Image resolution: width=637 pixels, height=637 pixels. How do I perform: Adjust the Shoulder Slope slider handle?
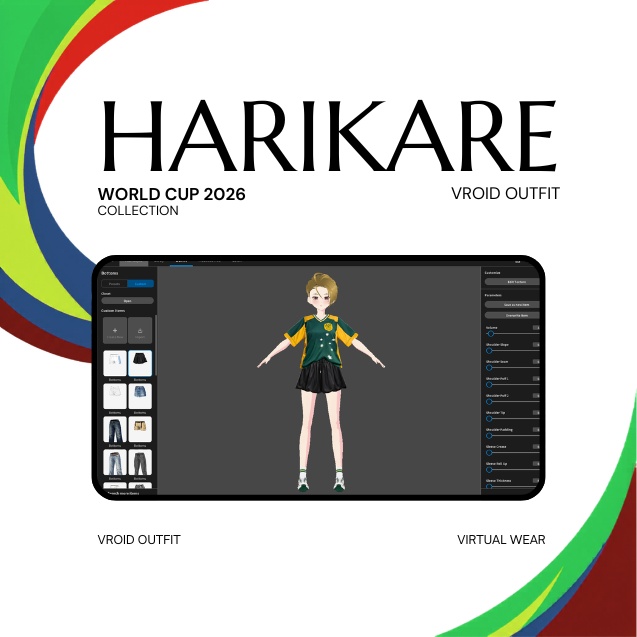point(489,351)
